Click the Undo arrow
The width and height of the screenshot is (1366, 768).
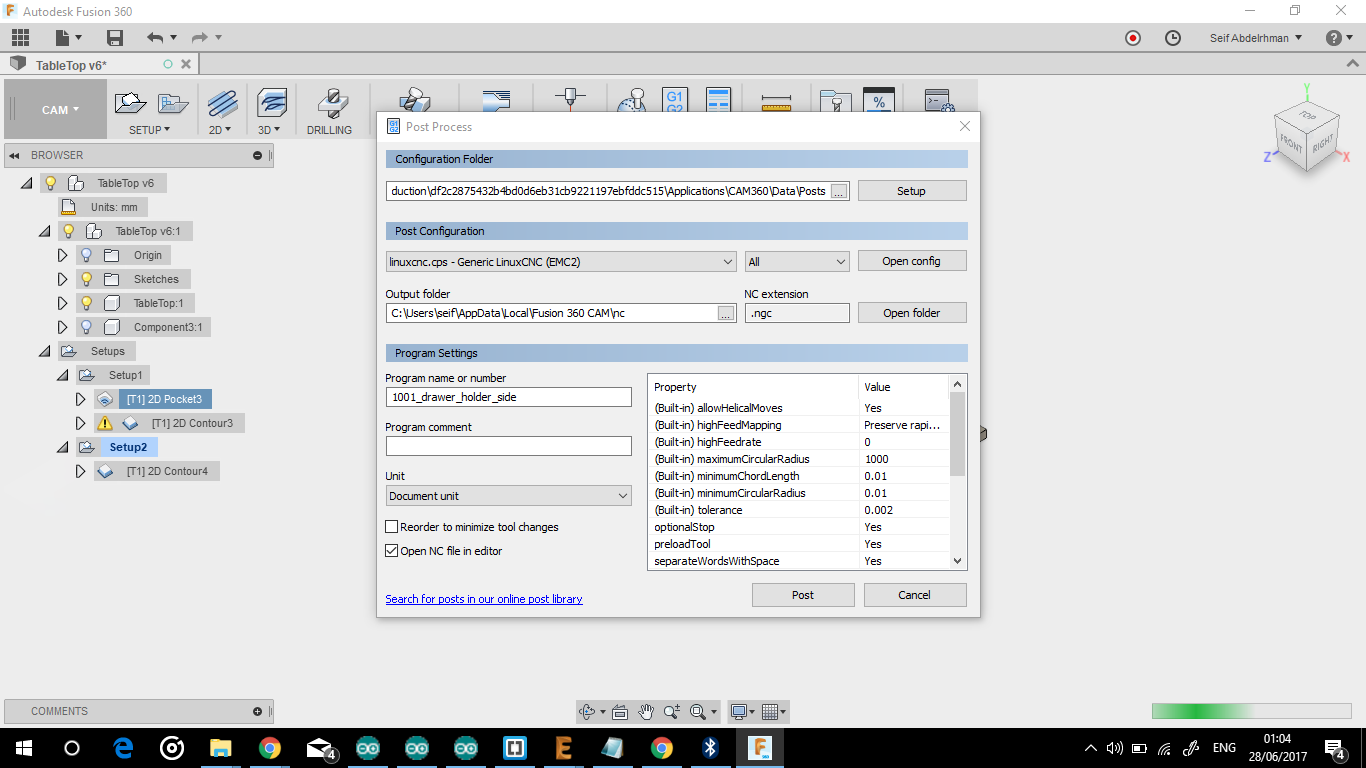[x=155, y=38]
